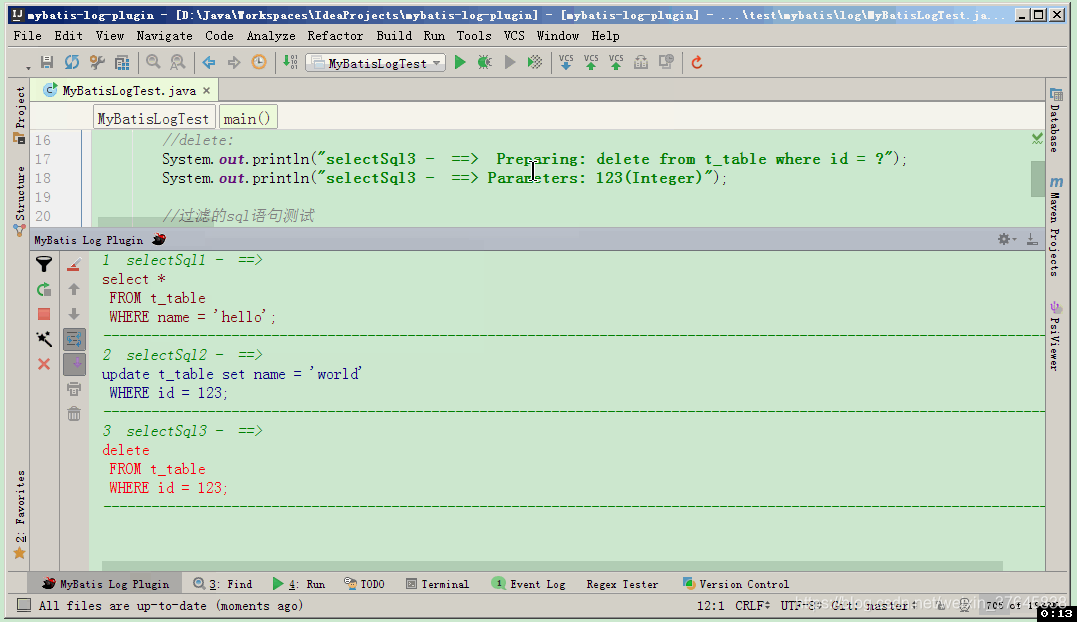Toggle scroll to end of log output
The image size is (1077, 622).
click(x=74, y=364)
